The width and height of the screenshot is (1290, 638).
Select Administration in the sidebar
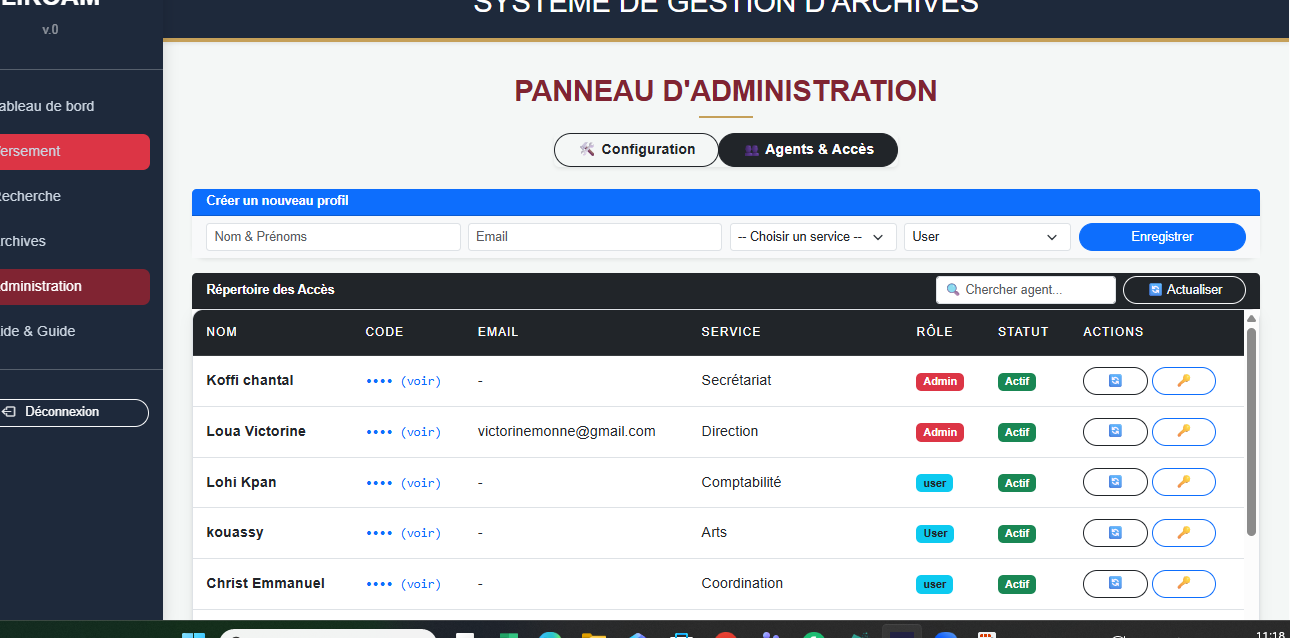click(75, 287)
